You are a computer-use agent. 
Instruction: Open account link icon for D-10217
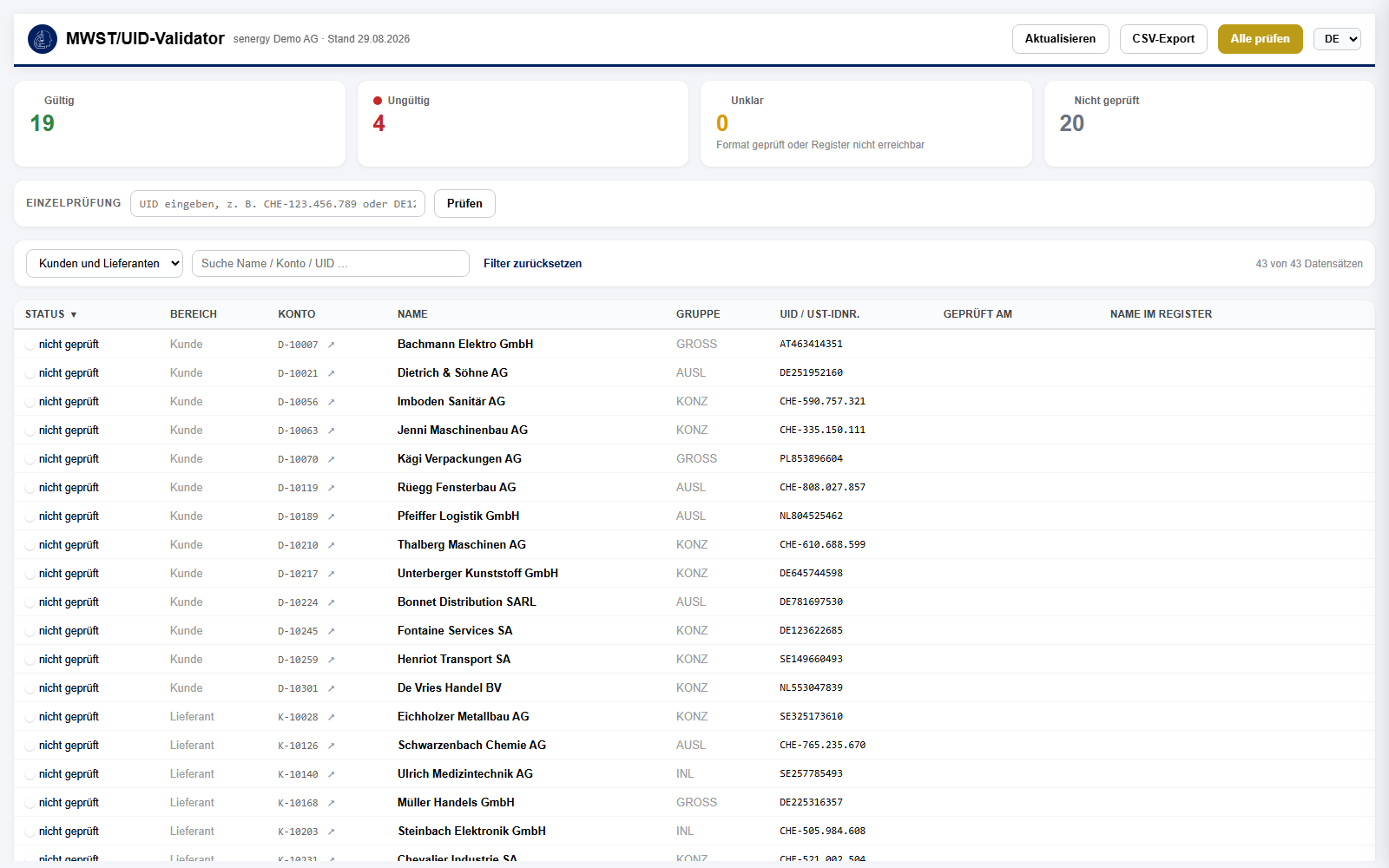(x=331, y=574)
